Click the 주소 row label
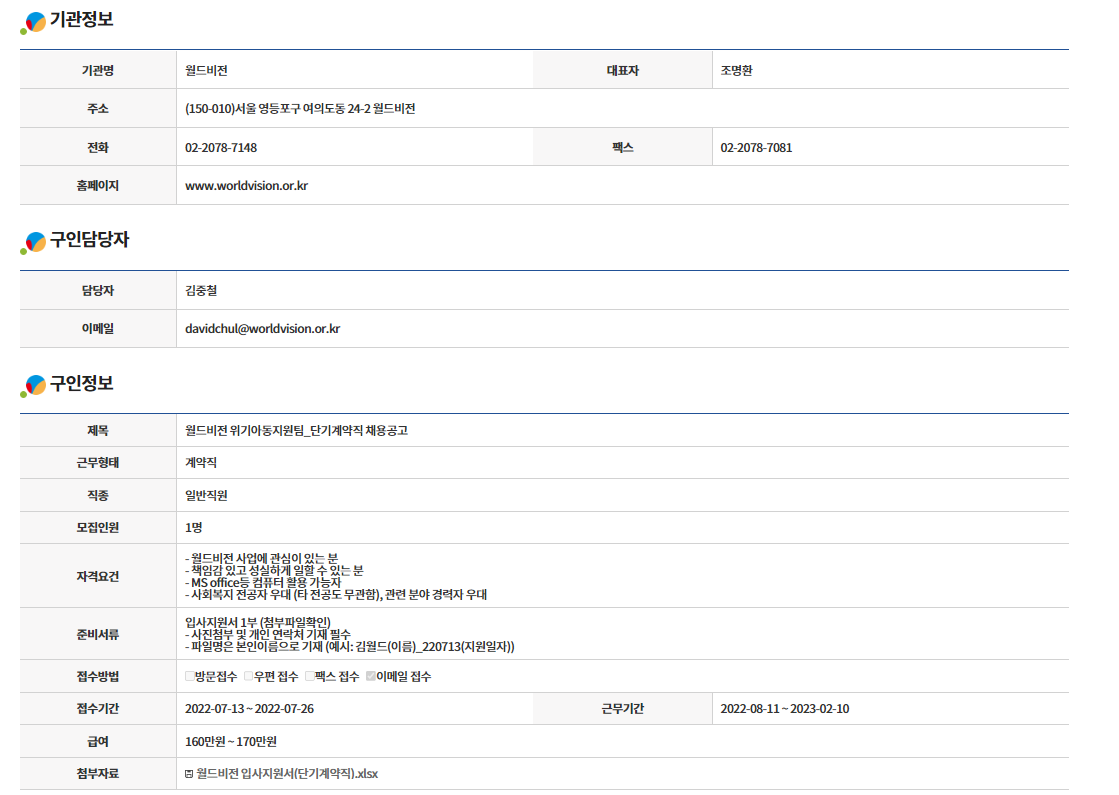The height and width of the screenshot is (795, 1119). (x=98, y=108)
